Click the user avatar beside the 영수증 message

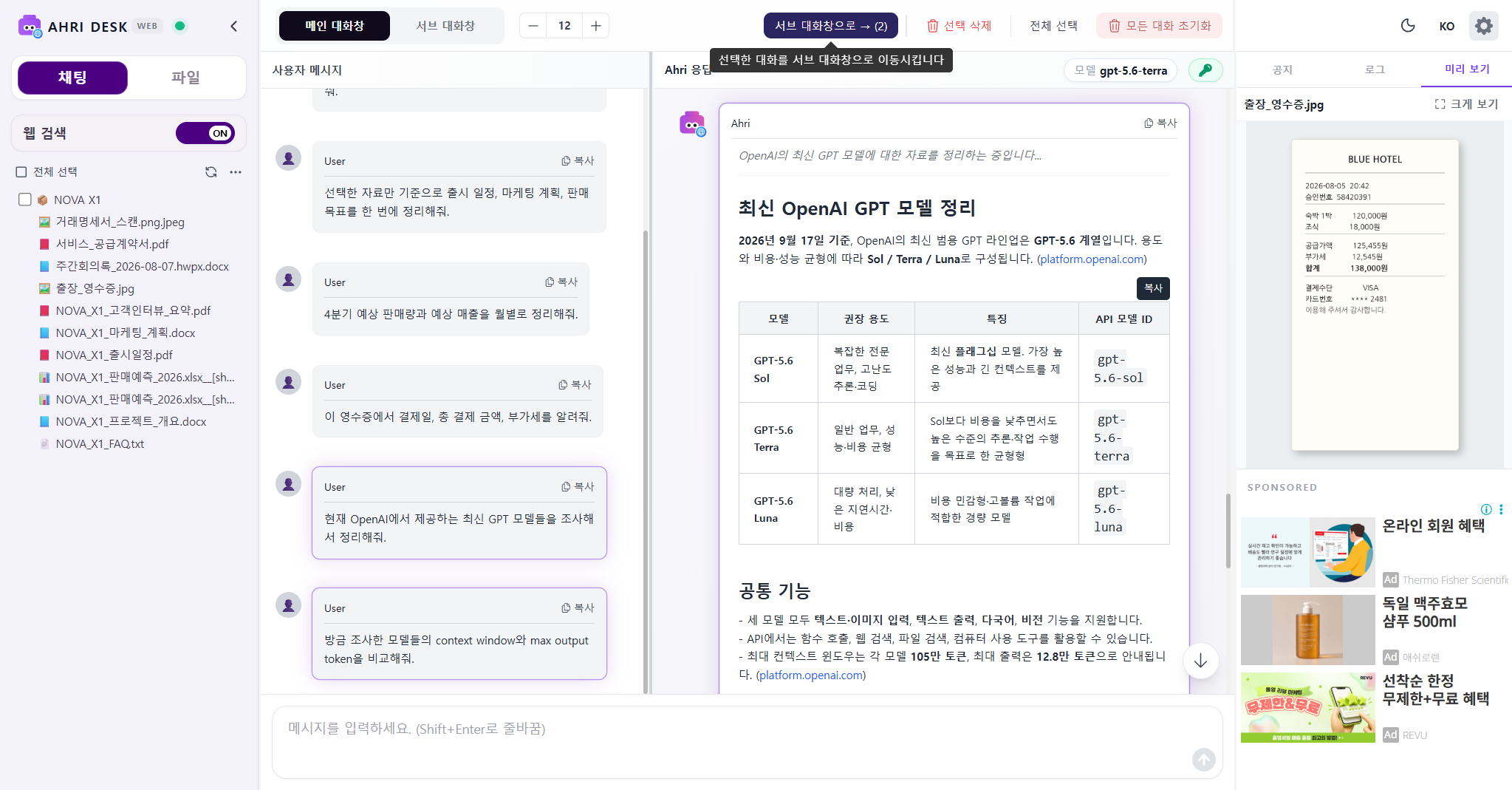[289, 382]
